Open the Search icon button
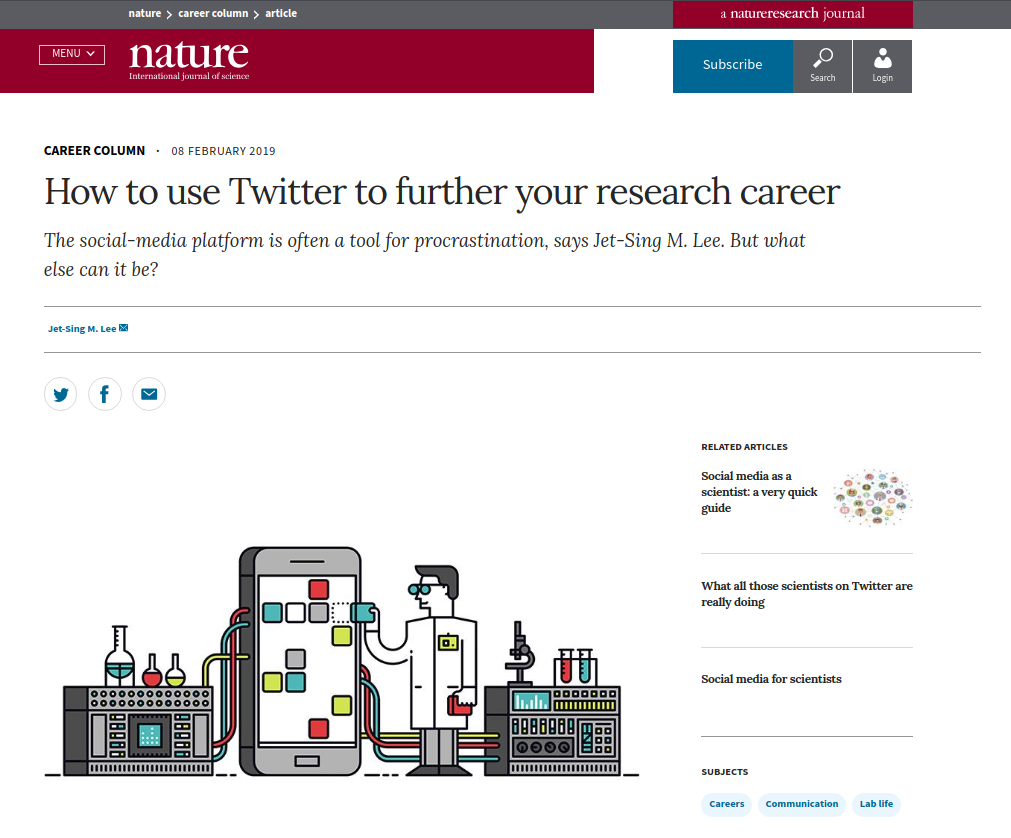This screenshot has height=838, width=1011. pyautogui.click(x=822, y=66)
